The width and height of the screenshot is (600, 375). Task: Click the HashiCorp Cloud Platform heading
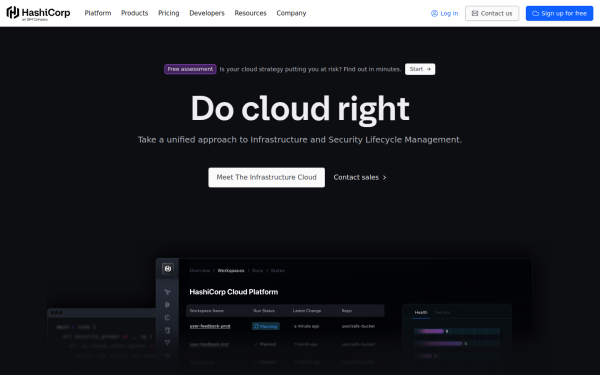tap(234, 292)
